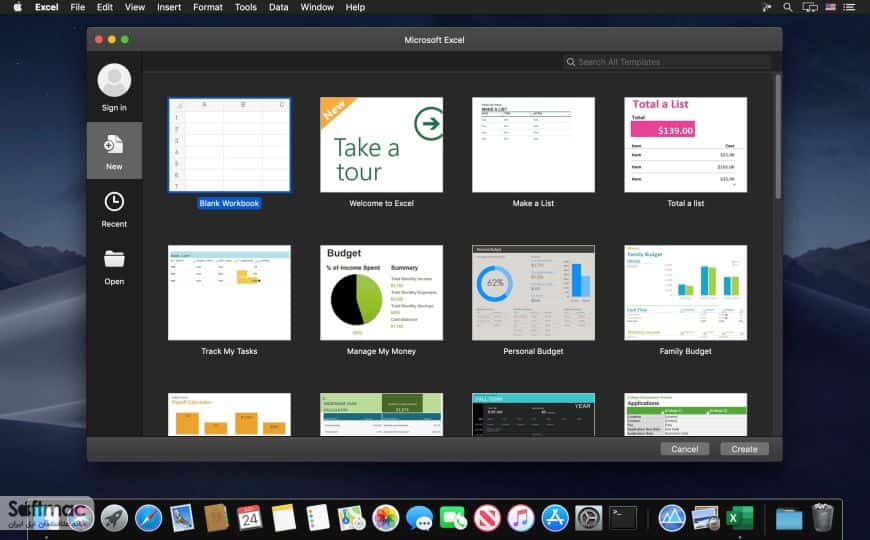The width and height of the screenshot is (870, 540).
Task: Click the template list vertical scrollbar
Action: pos(778,137)
